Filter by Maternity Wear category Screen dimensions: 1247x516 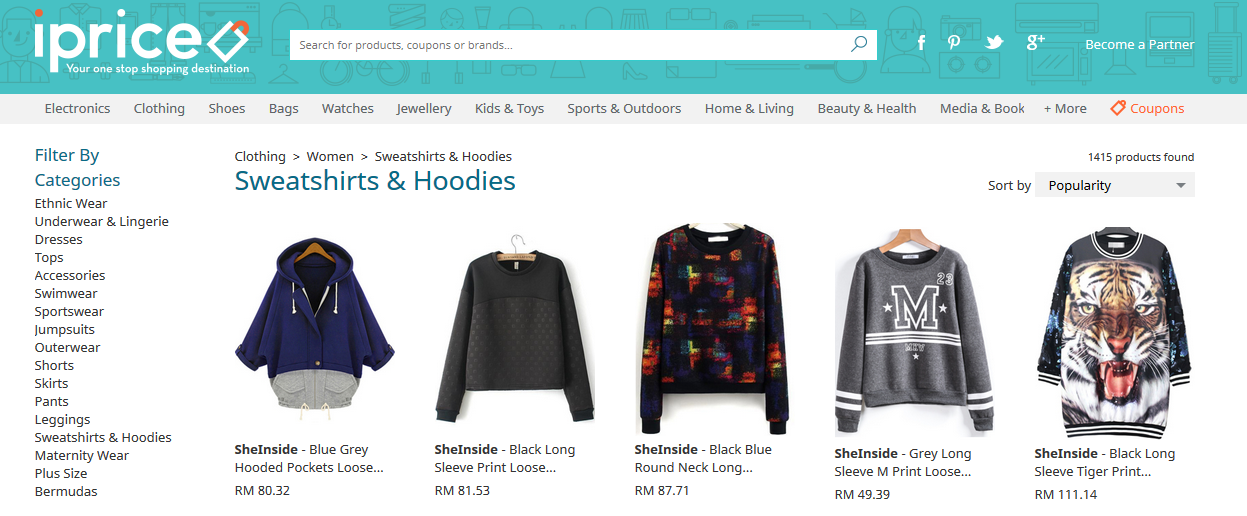tap(82, 455)
